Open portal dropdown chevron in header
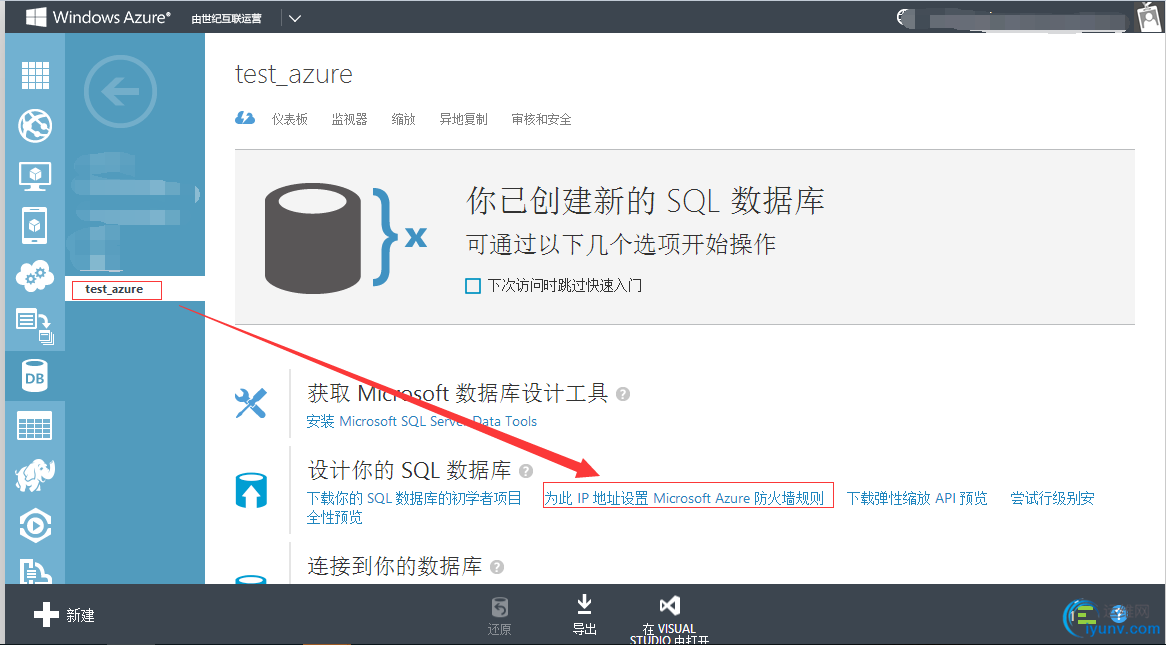The width and height of the screenshot is (1166, 645). point(295,18)
